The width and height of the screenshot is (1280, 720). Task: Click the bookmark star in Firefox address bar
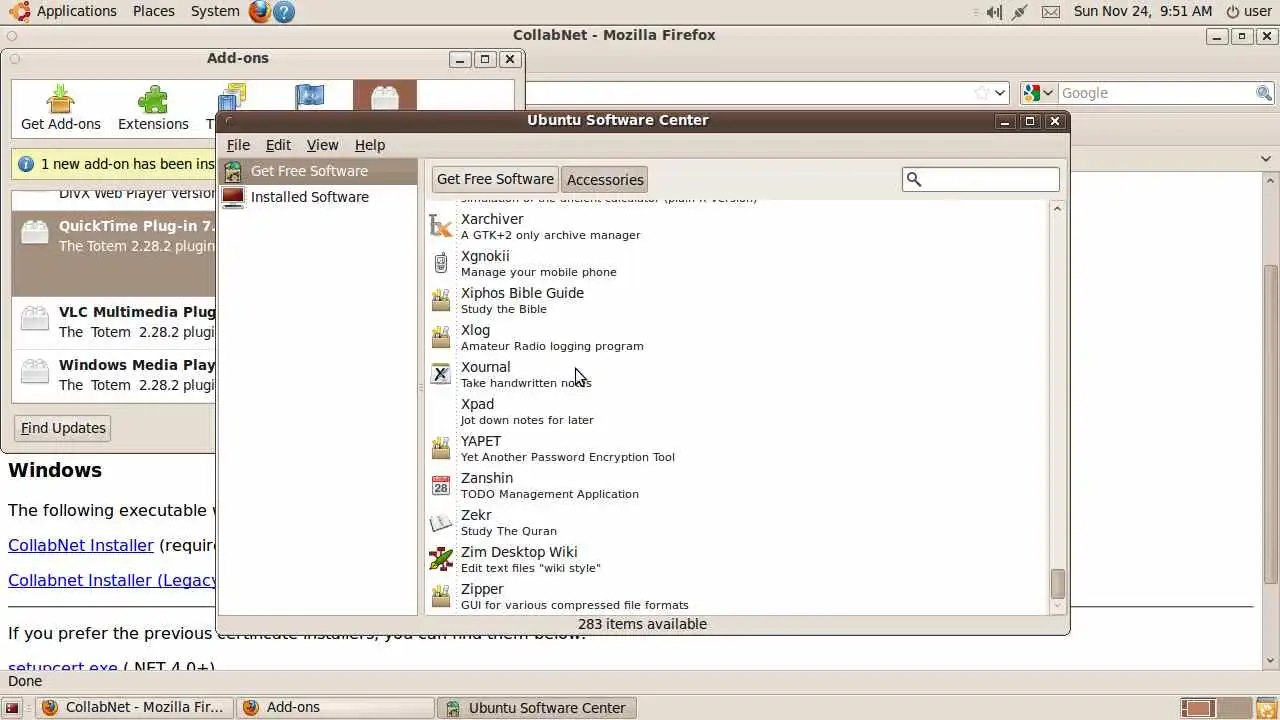(982, 93)
